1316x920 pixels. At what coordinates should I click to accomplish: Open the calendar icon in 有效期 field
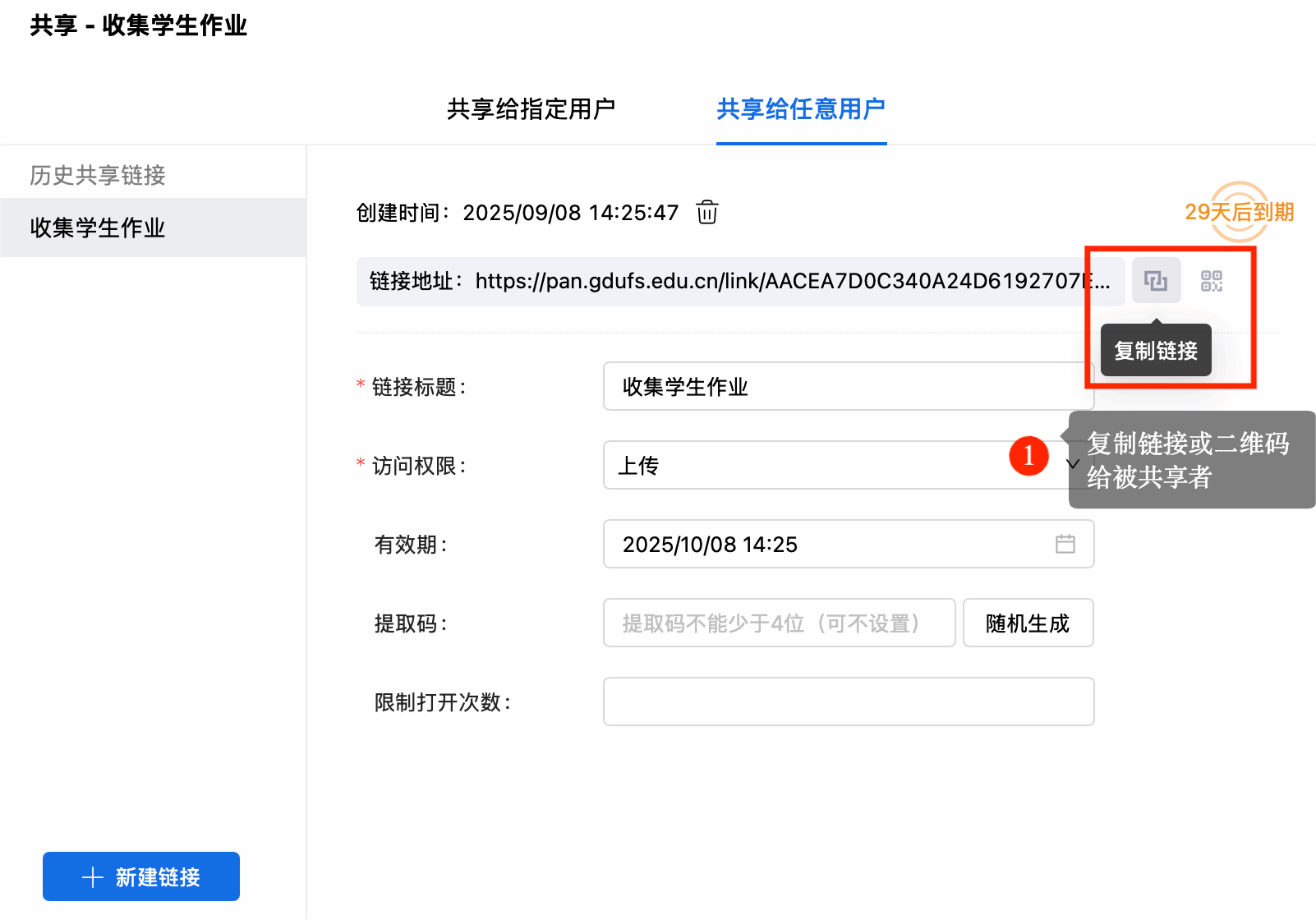point(1065,544)
